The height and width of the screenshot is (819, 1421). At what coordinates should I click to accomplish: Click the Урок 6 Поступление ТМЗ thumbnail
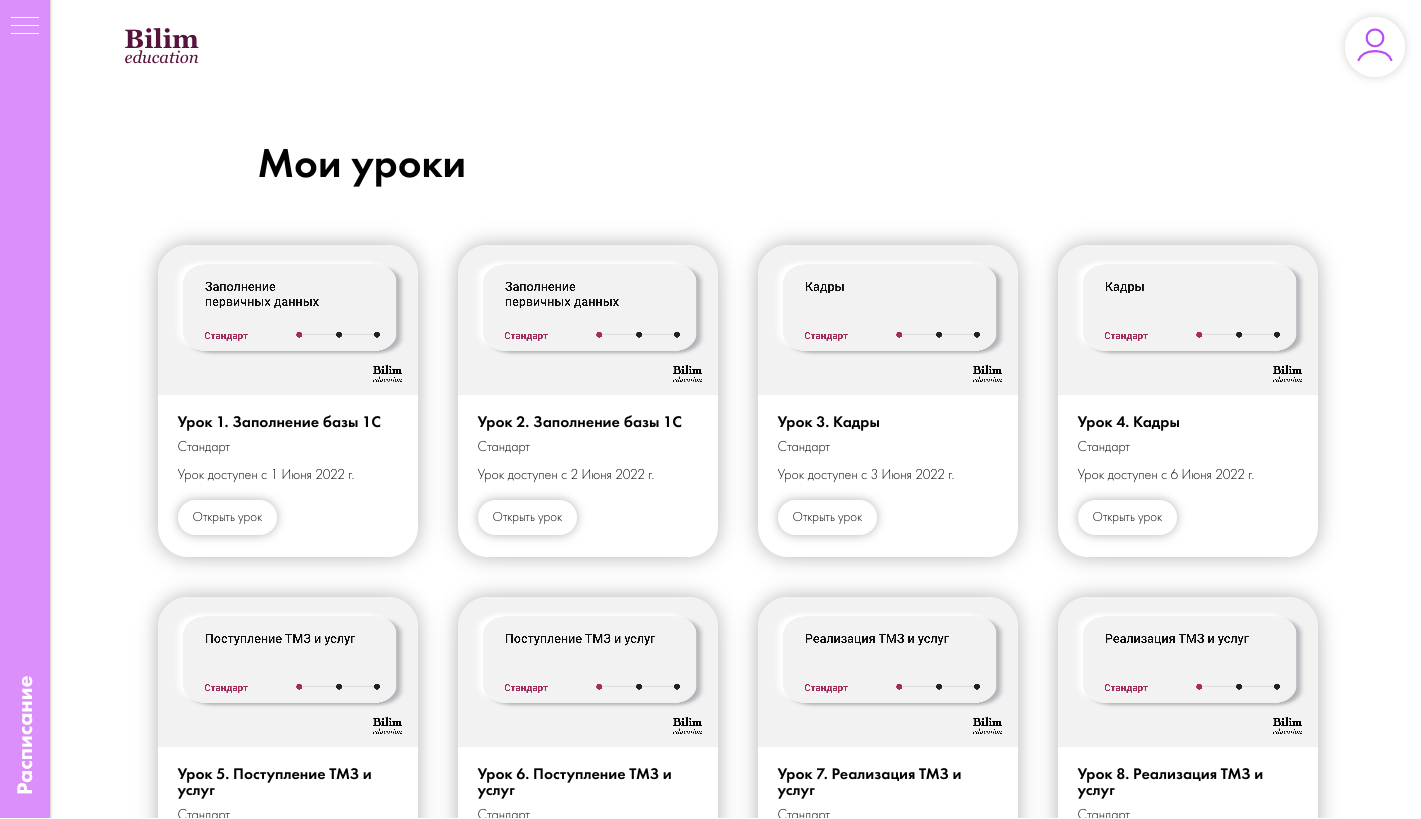point(588,672)
